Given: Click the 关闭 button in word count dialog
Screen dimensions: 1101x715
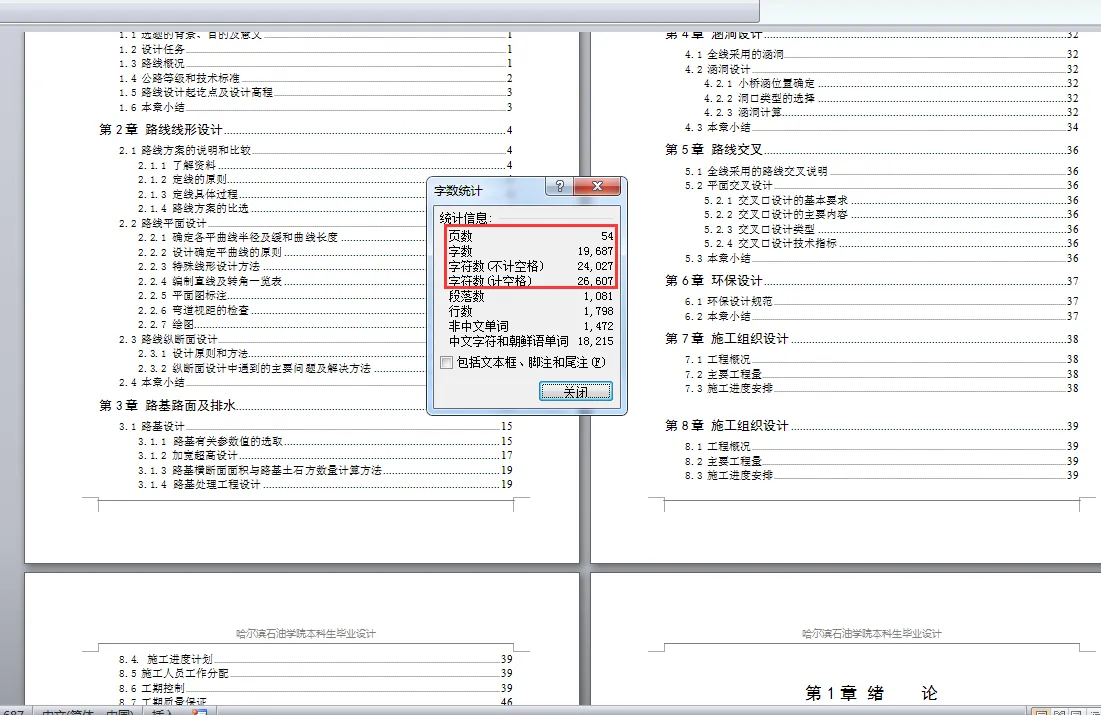Looking at the screenshot, I should 576,392.
